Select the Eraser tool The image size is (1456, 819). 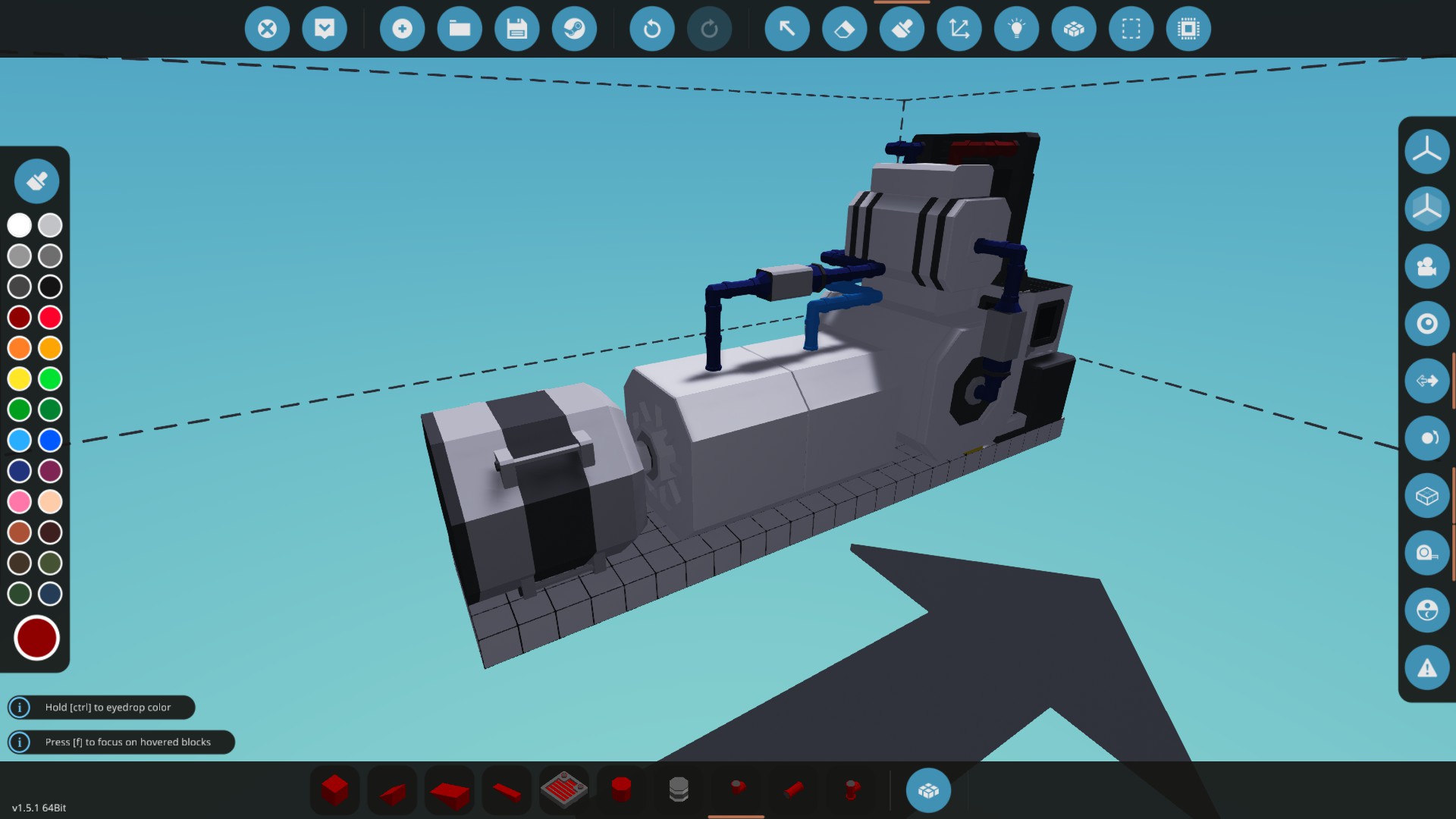pyautogui.click(x=844, y=29)
